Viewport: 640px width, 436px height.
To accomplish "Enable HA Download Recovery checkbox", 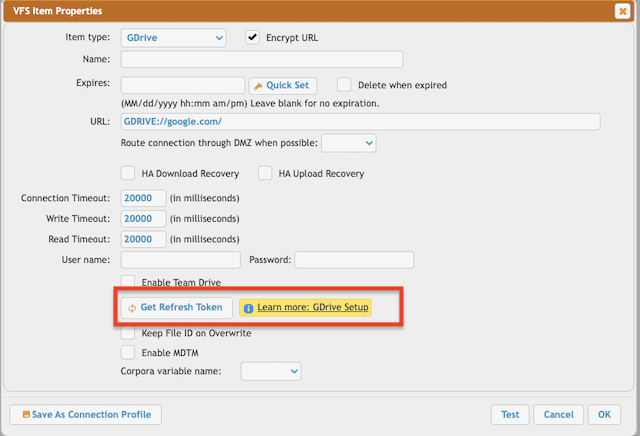I will pos(128,173).
